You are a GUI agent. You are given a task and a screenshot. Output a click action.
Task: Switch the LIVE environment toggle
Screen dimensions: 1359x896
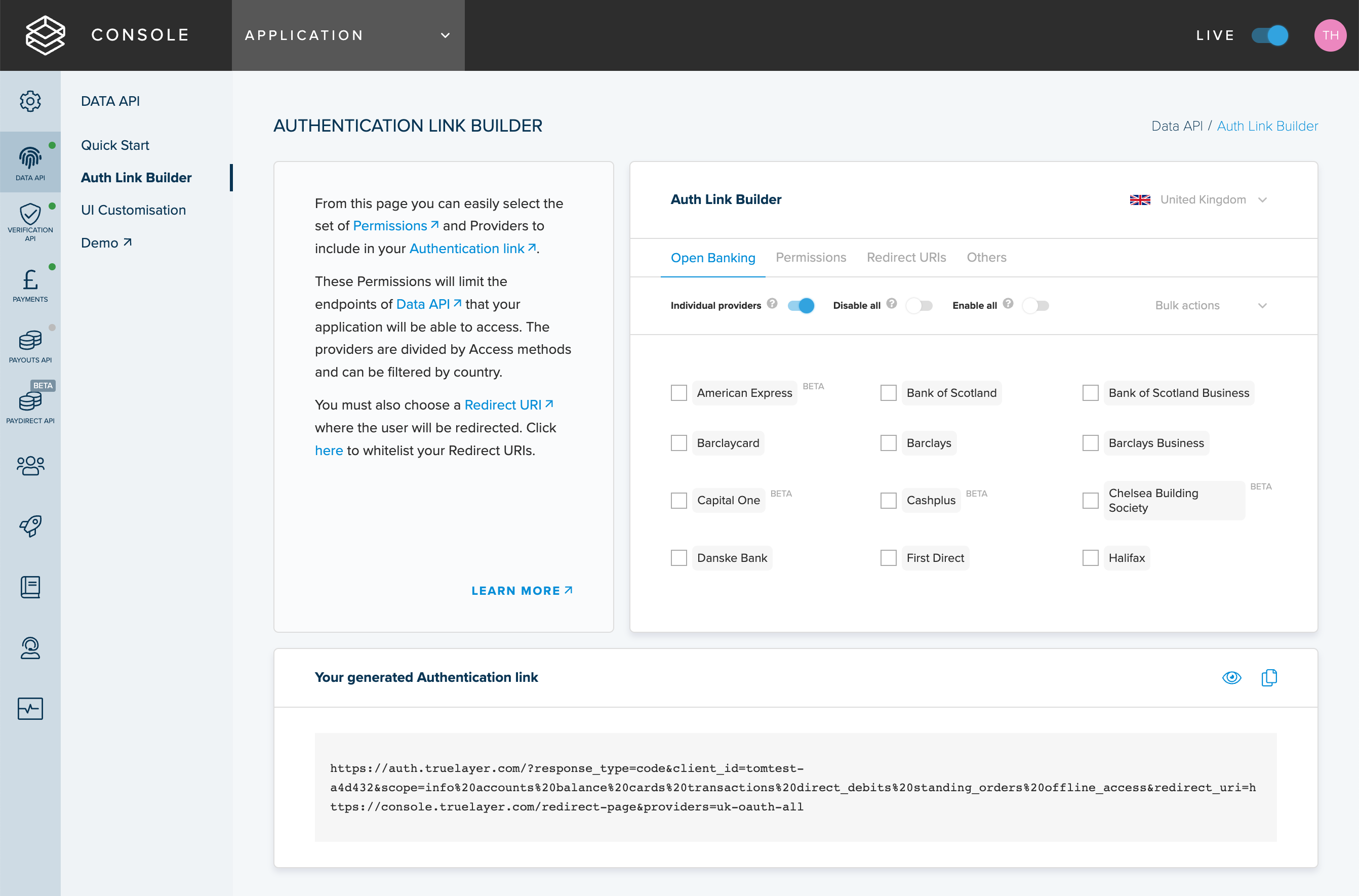(1269, 35)
